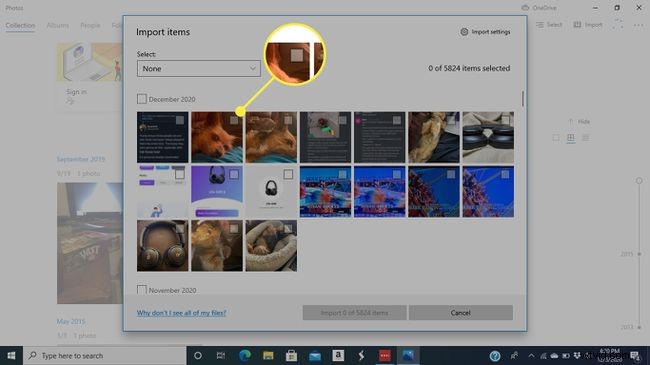The width and height of the screenshot is (650, 365).
Task: Open the Photos more options ellipsis
Action: coord(638,25)
